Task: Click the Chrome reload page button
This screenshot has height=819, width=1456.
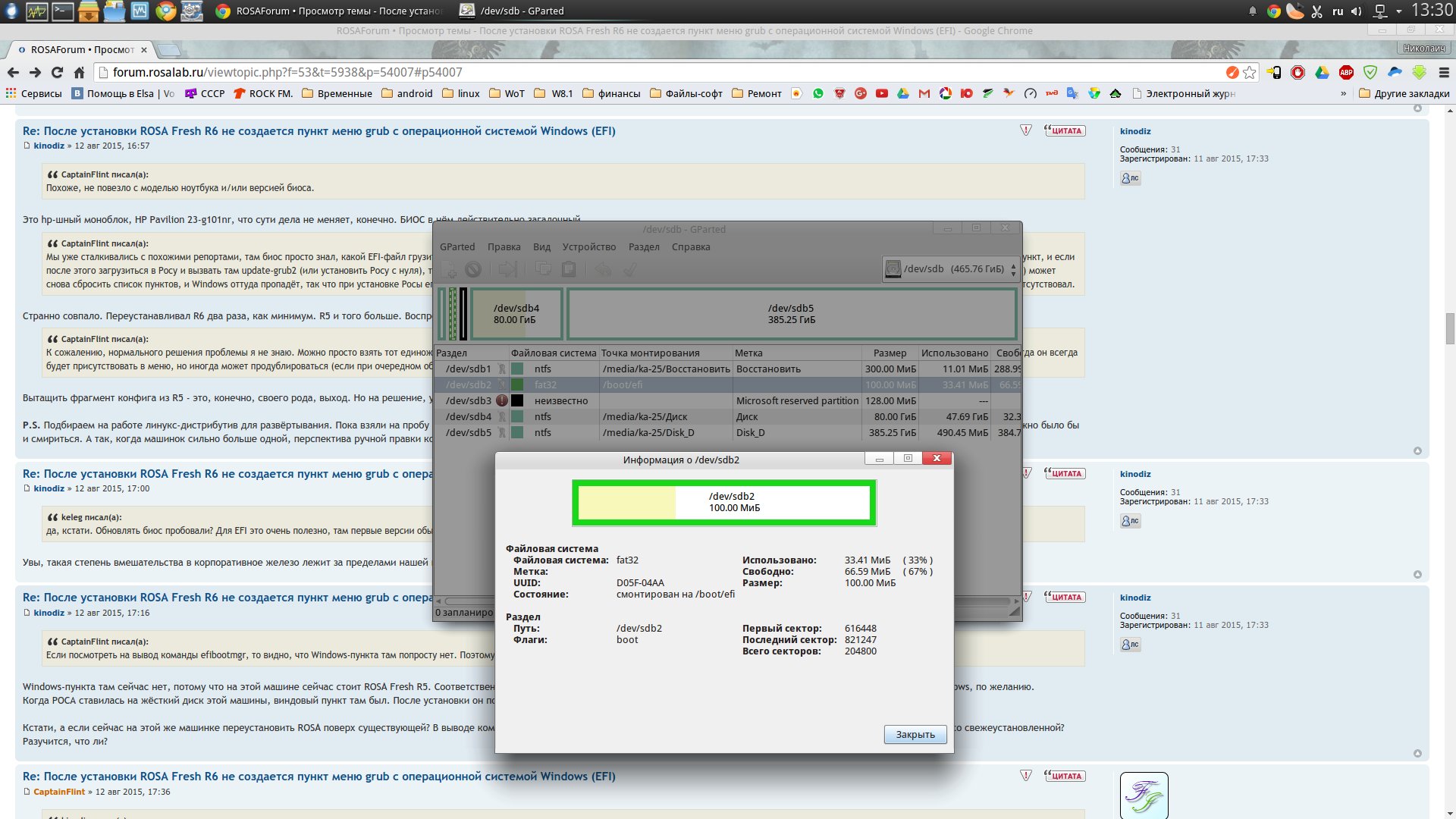Action: [57, 73]
